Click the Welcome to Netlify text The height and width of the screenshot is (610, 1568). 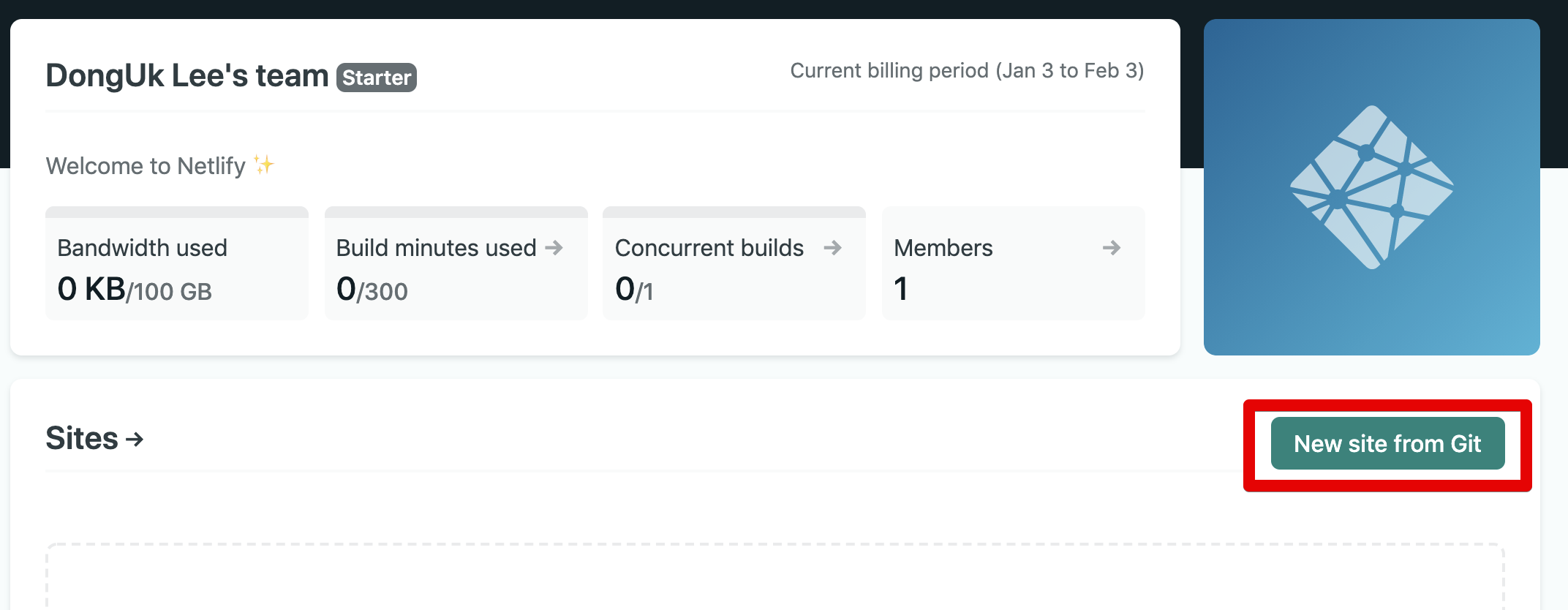pyautogui.click(x=146, y=166)
